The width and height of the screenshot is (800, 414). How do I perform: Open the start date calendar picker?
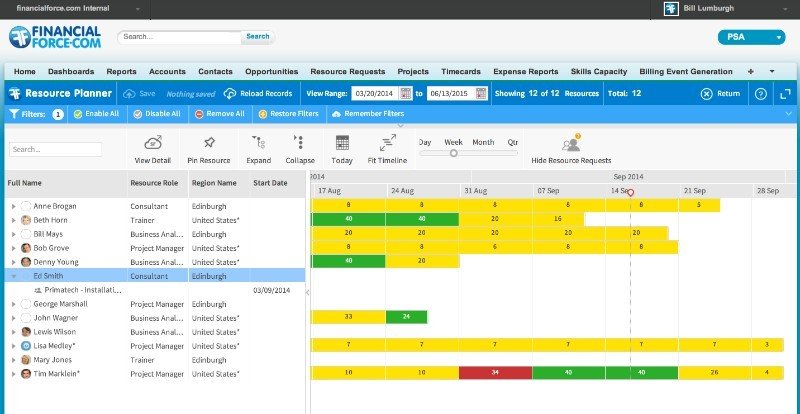point(406,93)
